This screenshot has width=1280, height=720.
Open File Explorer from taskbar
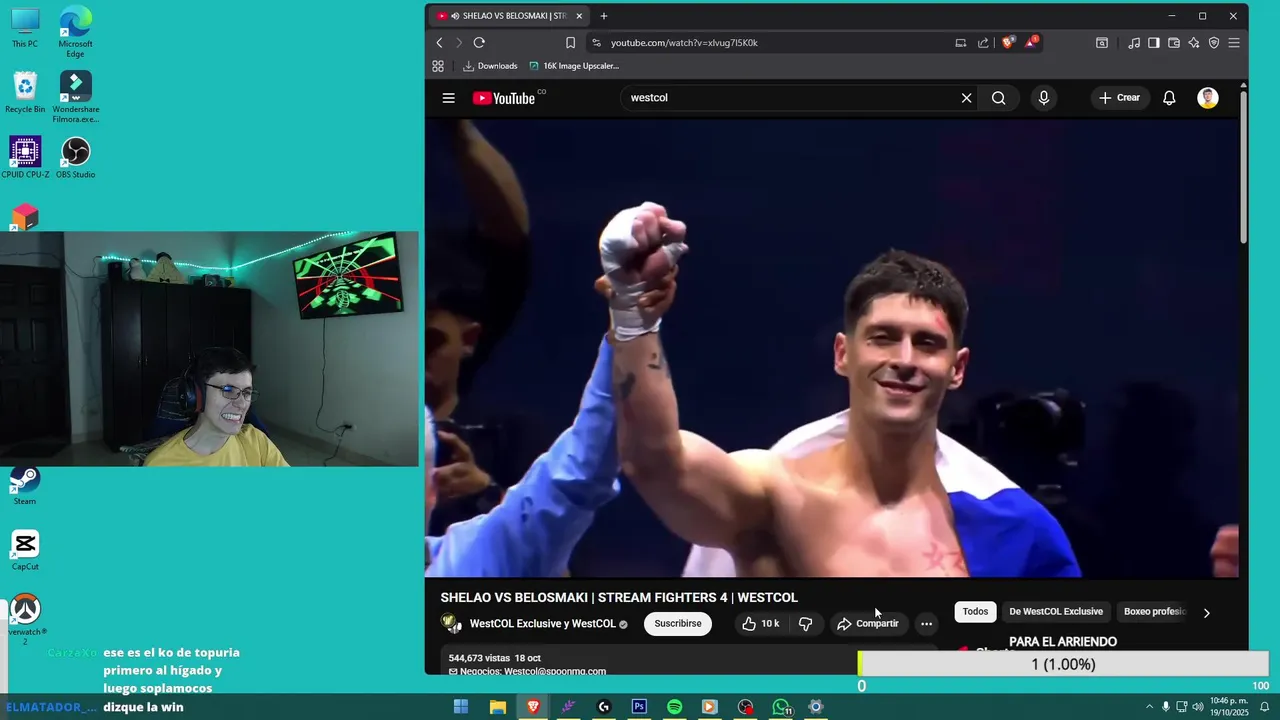[x=497, y=707]
